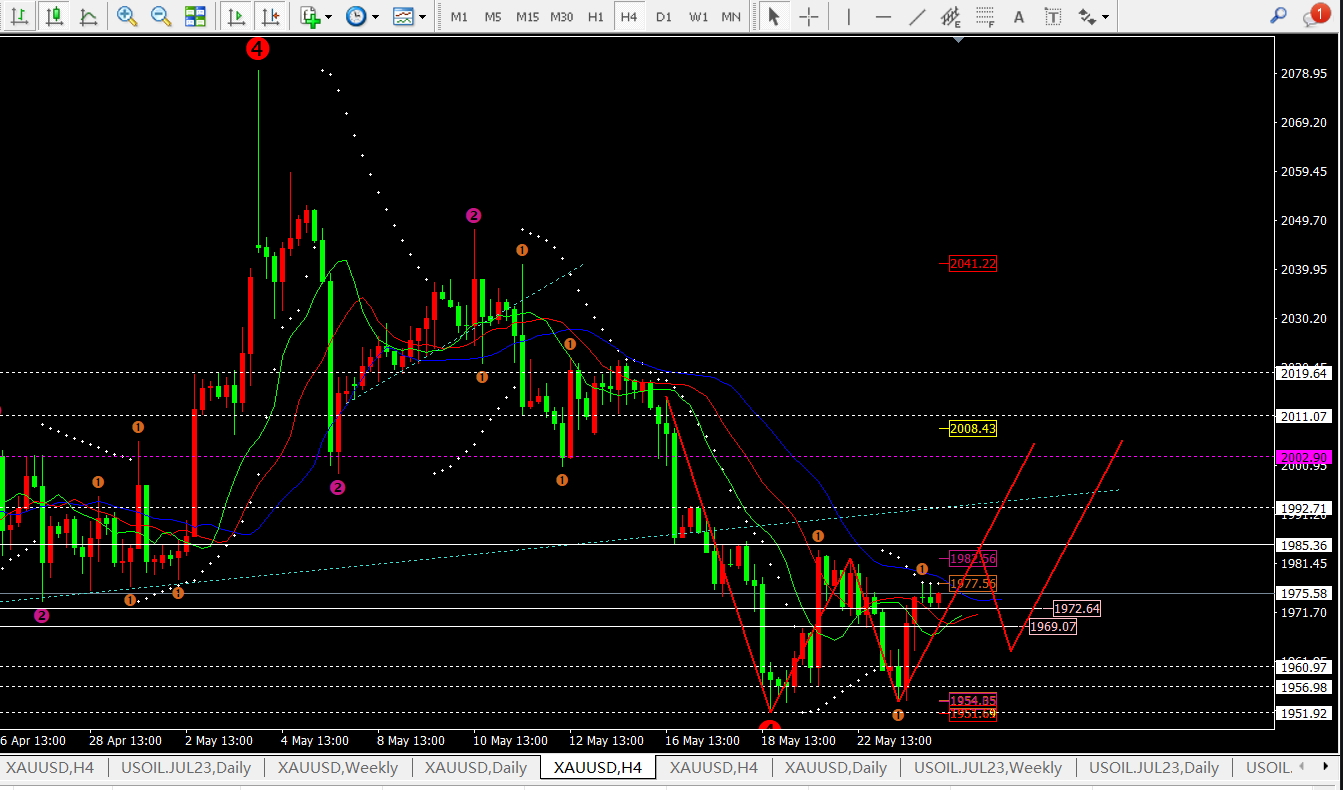Click the active H4 timeframe button

628,17
